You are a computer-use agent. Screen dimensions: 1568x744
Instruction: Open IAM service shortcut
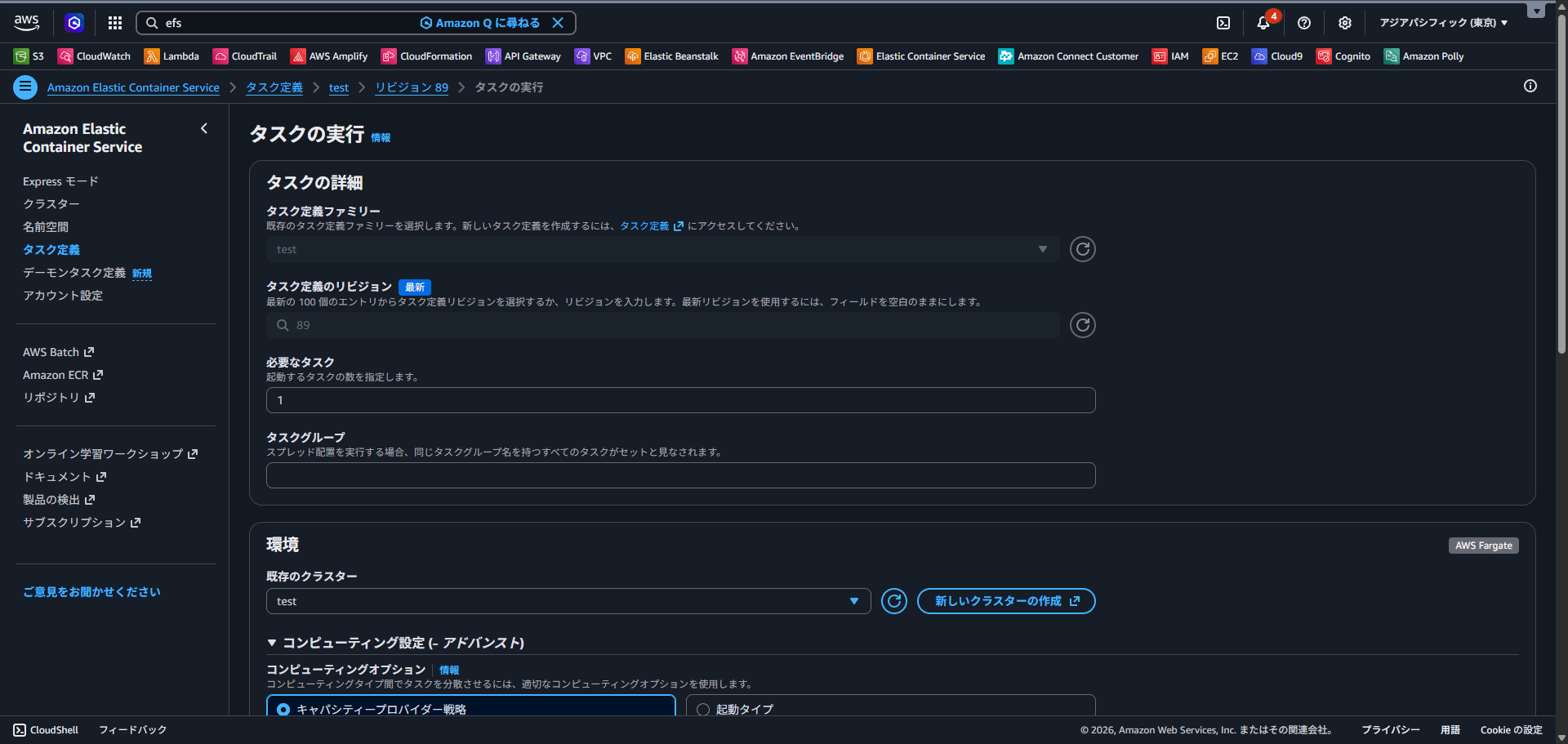pyautogui.click(x=1170, y=56)
